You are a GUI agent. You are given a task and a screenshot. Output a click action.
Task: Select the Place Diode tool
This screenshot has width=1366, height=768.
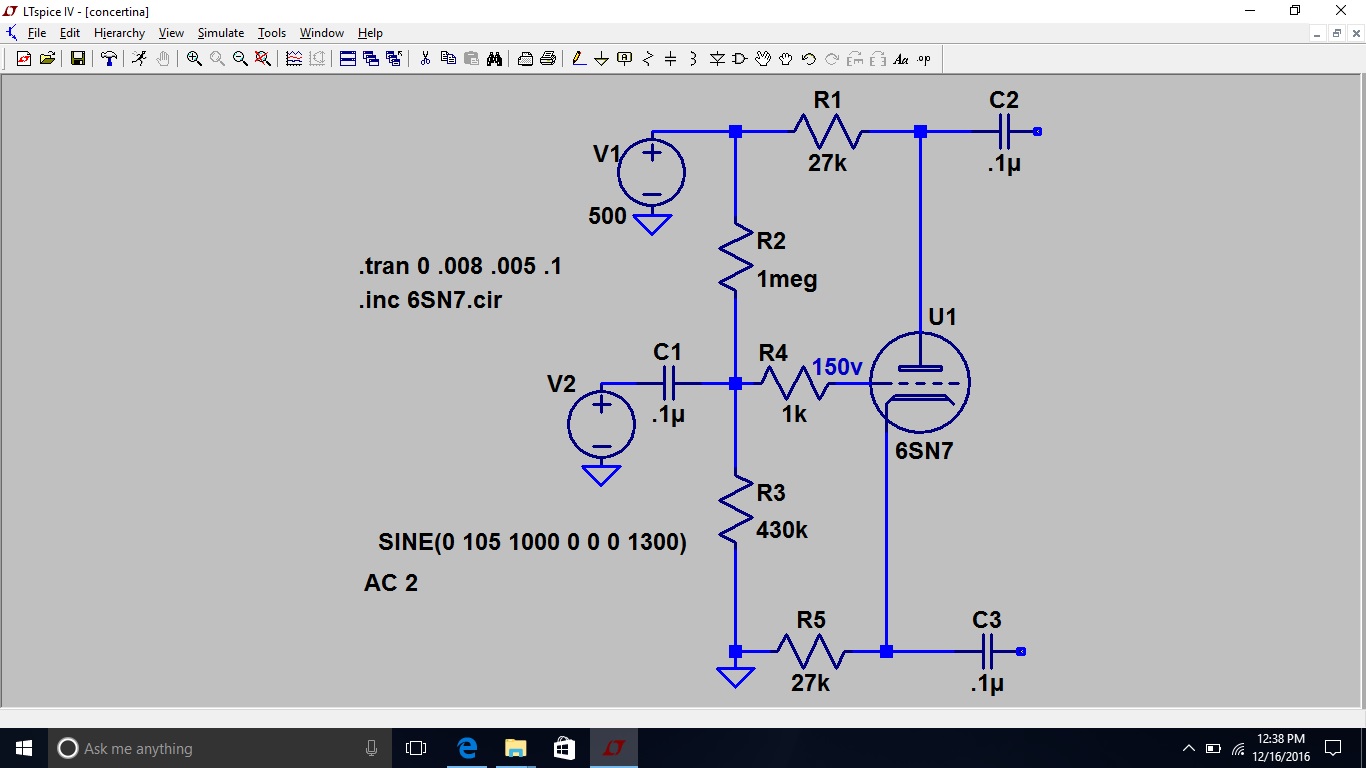(x=717, y=59)
